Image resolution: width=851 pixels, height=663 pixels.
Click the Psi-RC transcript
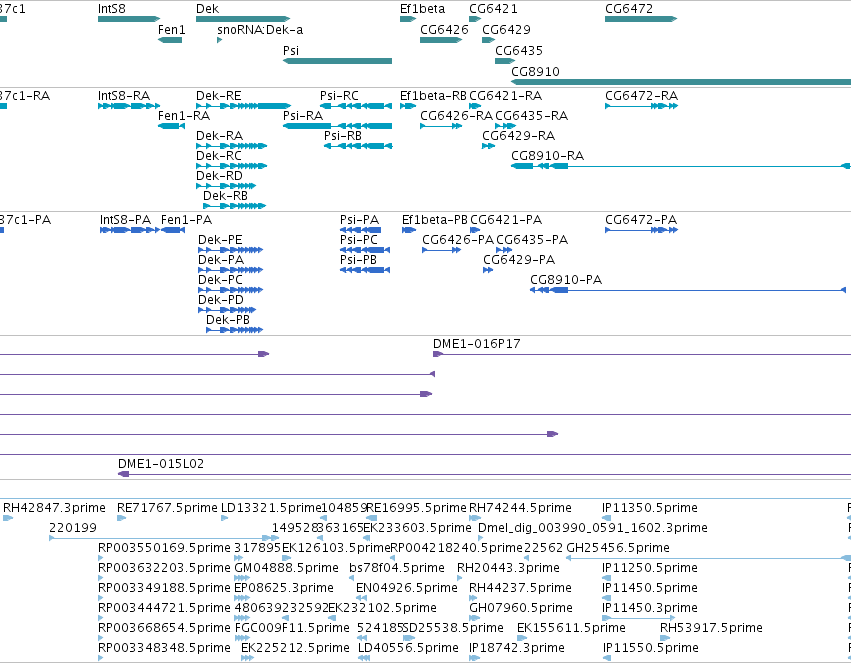356,106
